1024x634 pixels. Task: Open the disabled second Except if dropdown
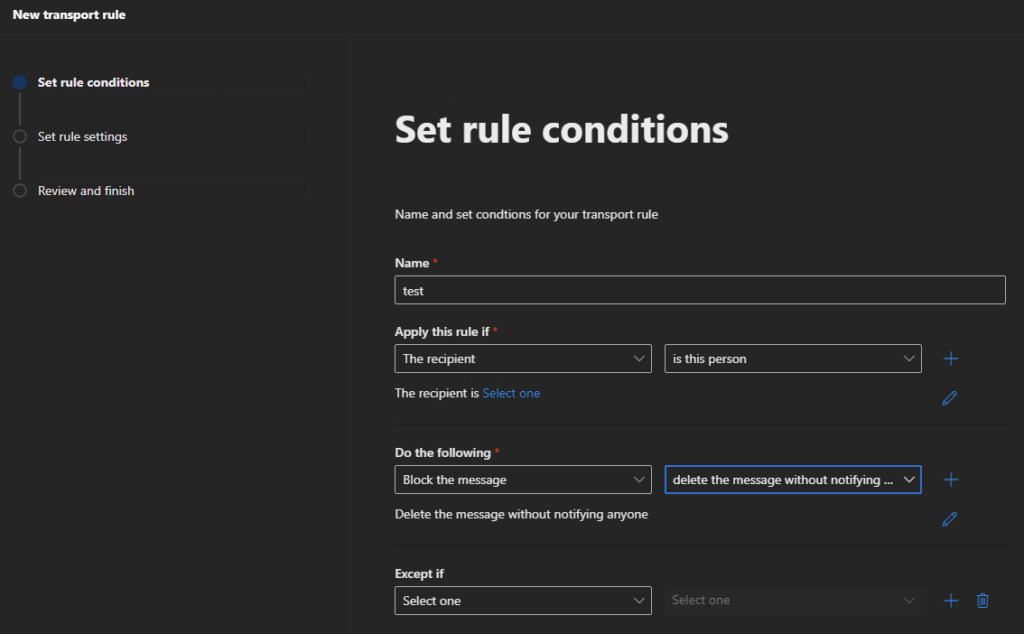(x=793, y=601)
